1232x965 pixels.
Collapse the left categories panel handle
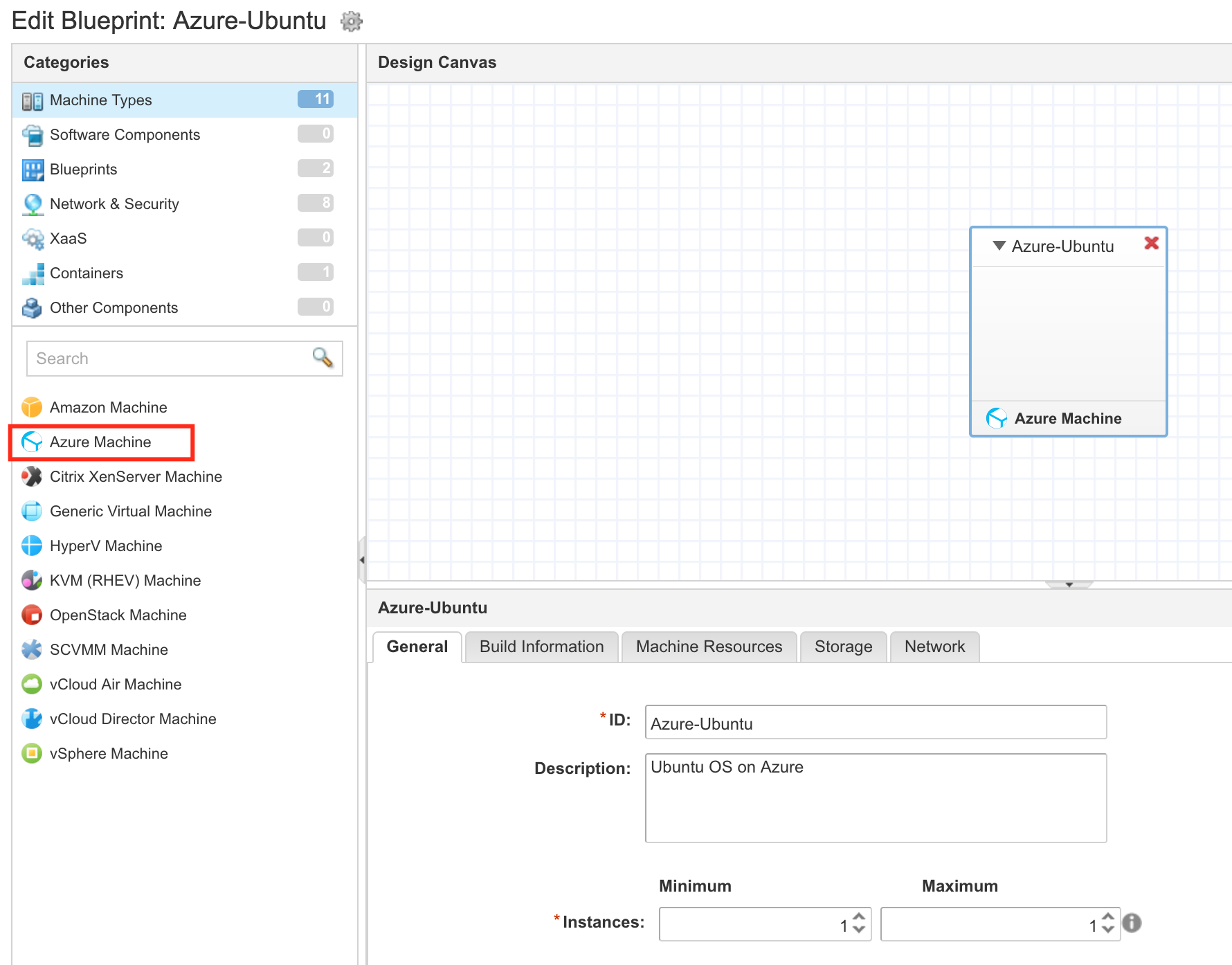pos(362,559)
